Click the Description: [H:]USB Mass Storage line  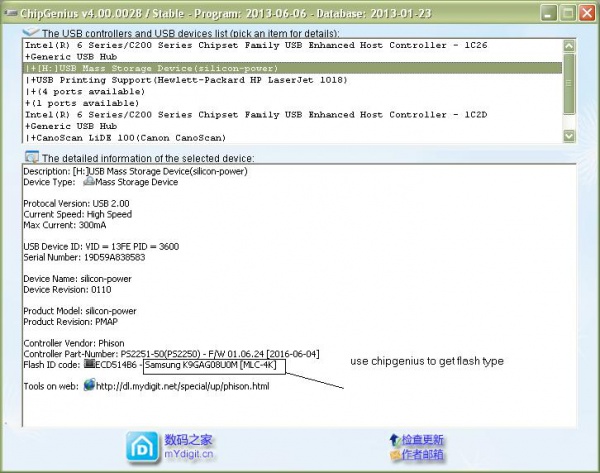pos(135,171)
